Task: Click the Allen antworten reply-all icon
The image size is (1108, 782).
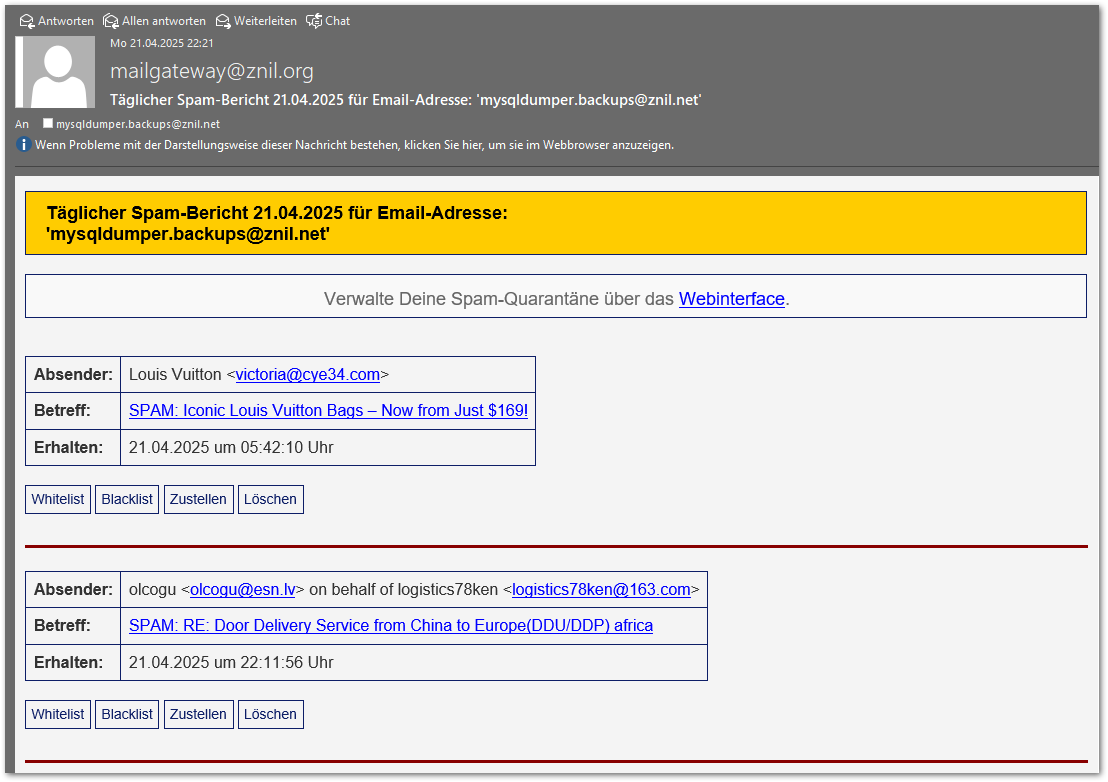Action: tap(111, 21)
